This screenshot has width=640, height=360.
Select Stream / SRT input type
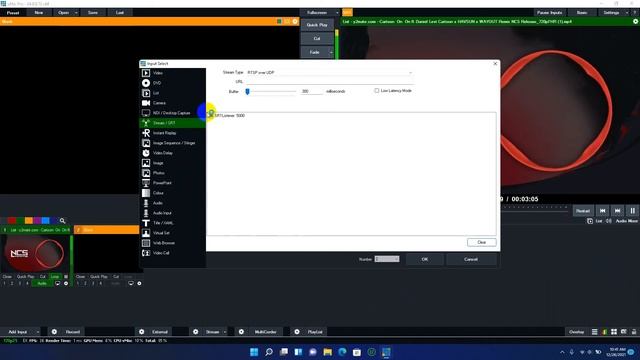tap(172, 123)
